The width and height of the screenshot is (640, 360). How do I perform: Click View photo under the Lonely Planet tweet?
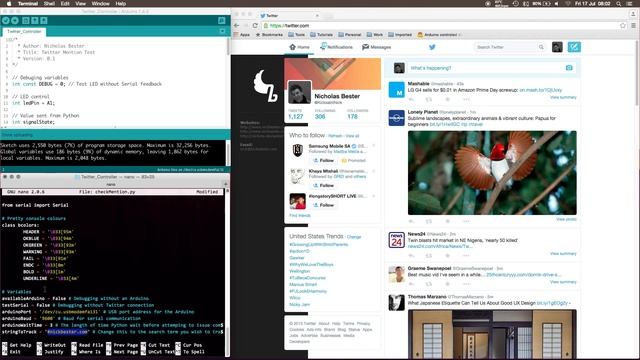567,219
